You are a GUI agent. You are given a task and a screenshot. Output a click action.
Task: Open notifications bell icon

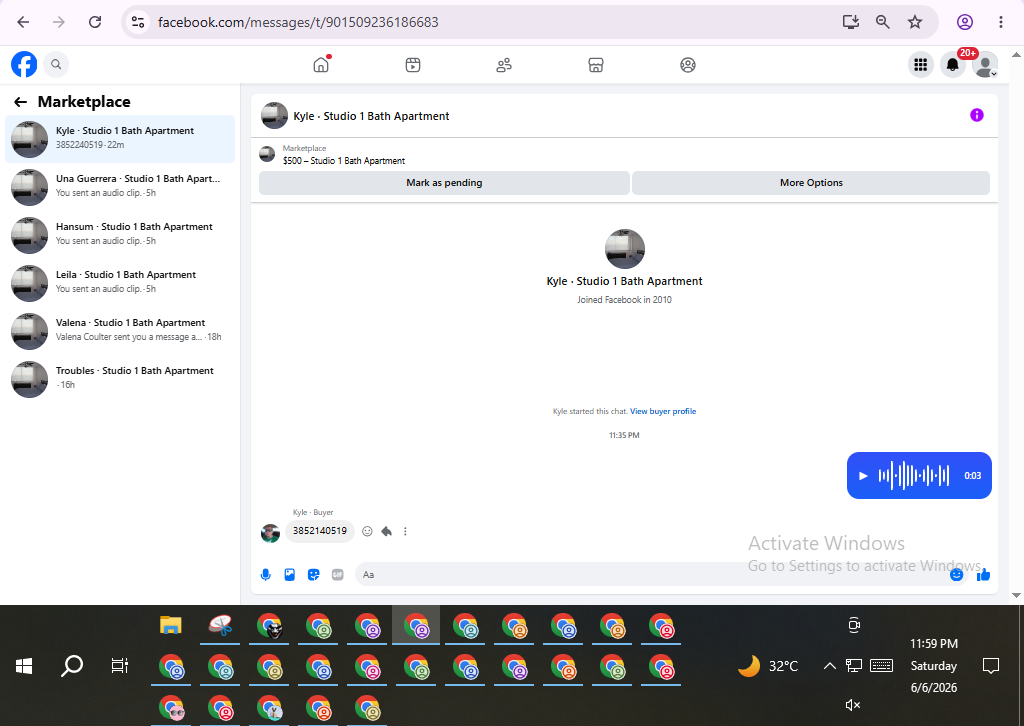(953, 65)
